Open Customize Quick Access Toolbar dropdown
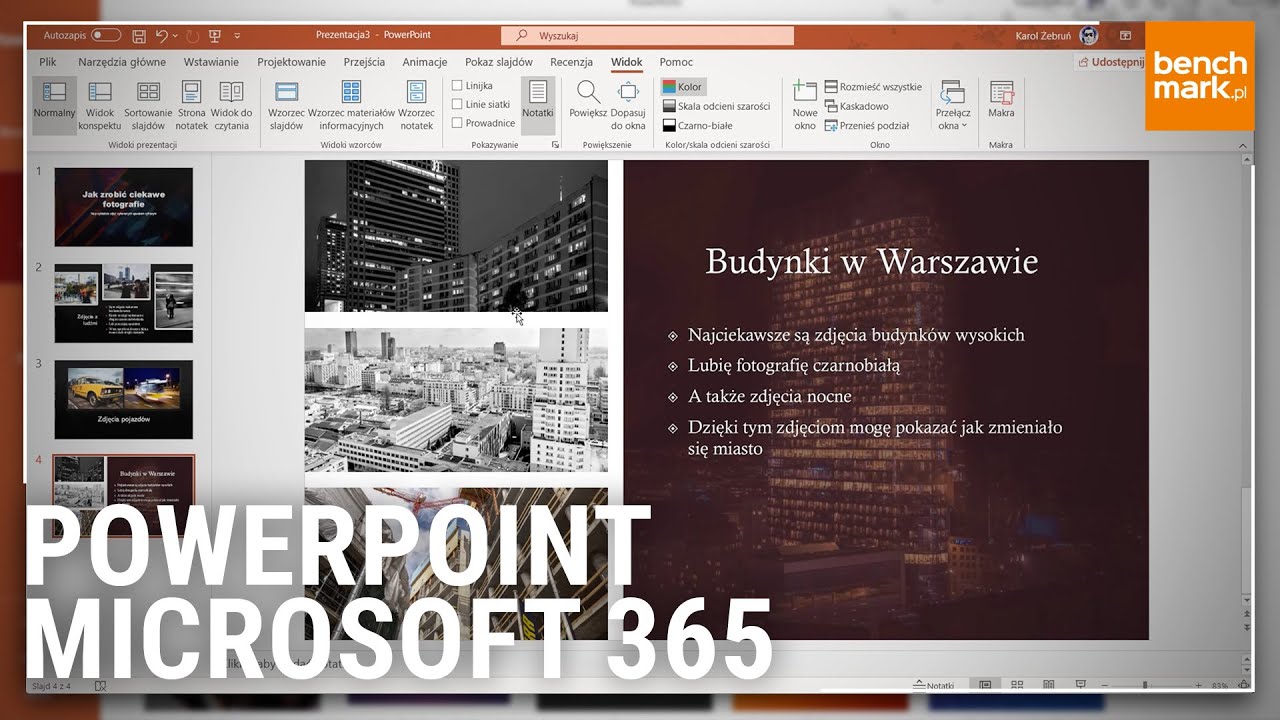The width and height of the screenshot is (1280, 720). [237, 36]
